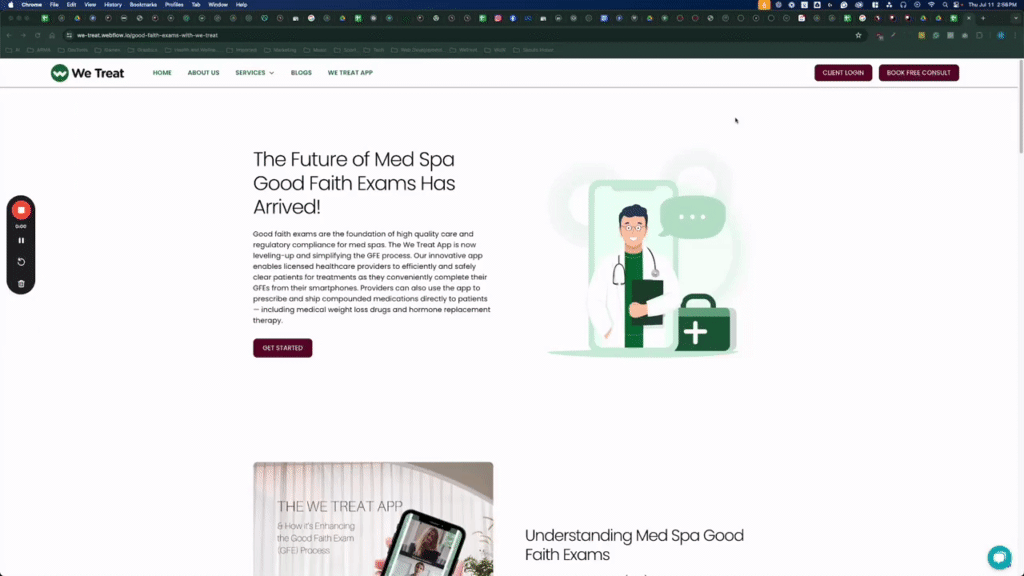The height and width of the screenshot is (576, 1024).
Task: Click the page's vertical scrollbar
Action: coord(1020,106)
